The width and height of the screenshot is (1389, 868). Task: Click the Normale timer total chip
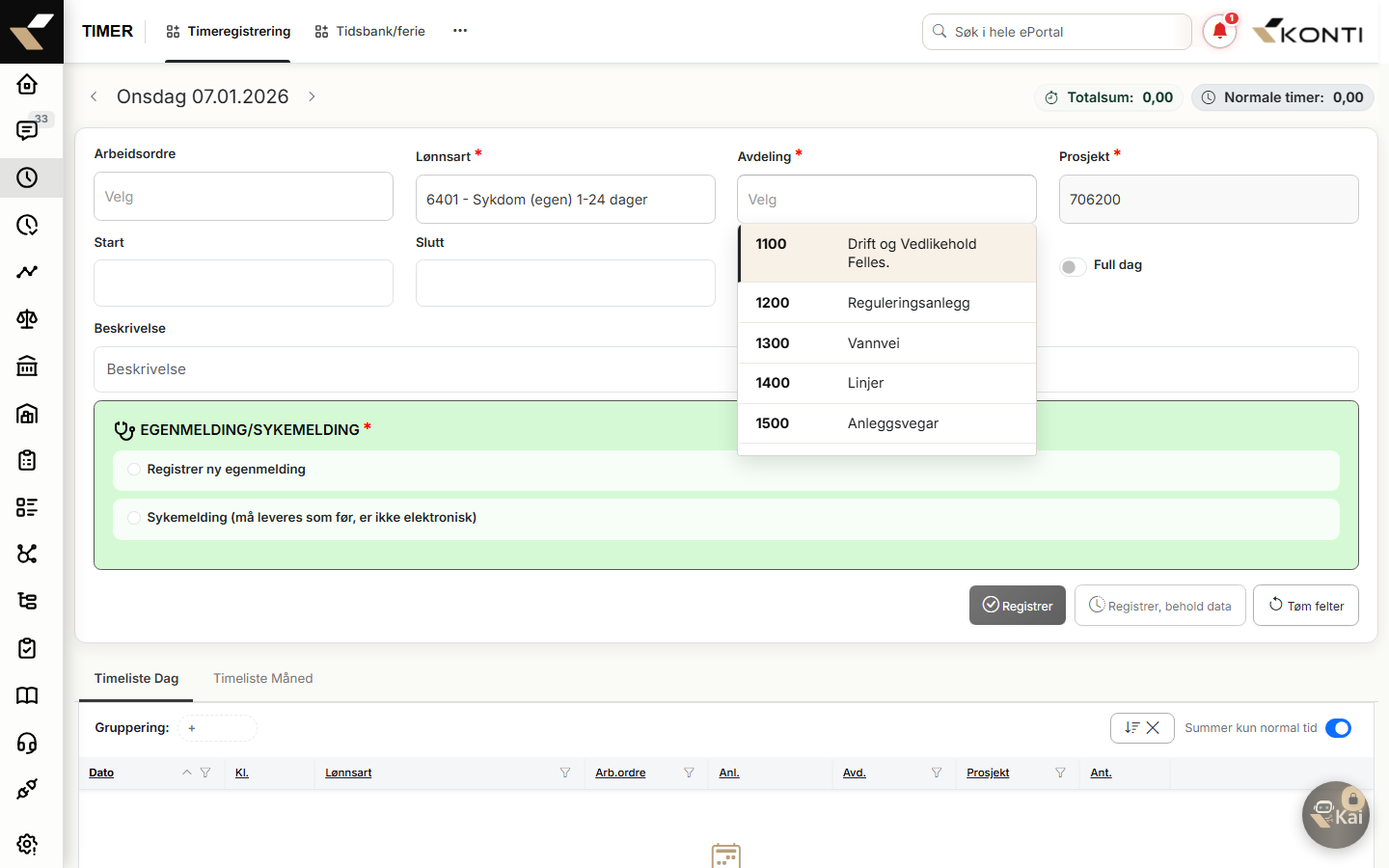tap(1283, 97)
